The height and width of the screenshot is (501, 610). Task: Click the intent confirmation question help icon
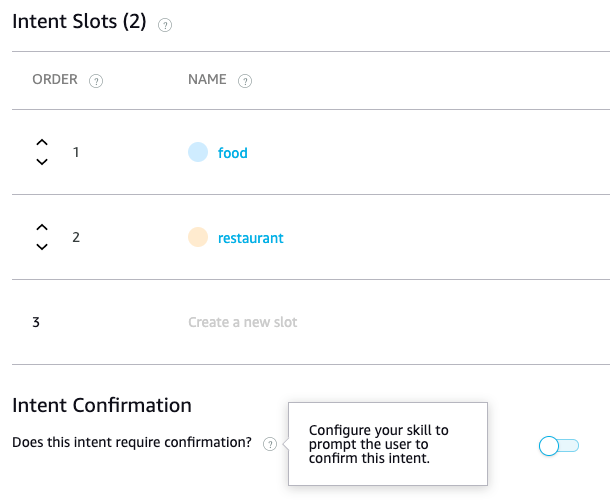click(270, 444)
